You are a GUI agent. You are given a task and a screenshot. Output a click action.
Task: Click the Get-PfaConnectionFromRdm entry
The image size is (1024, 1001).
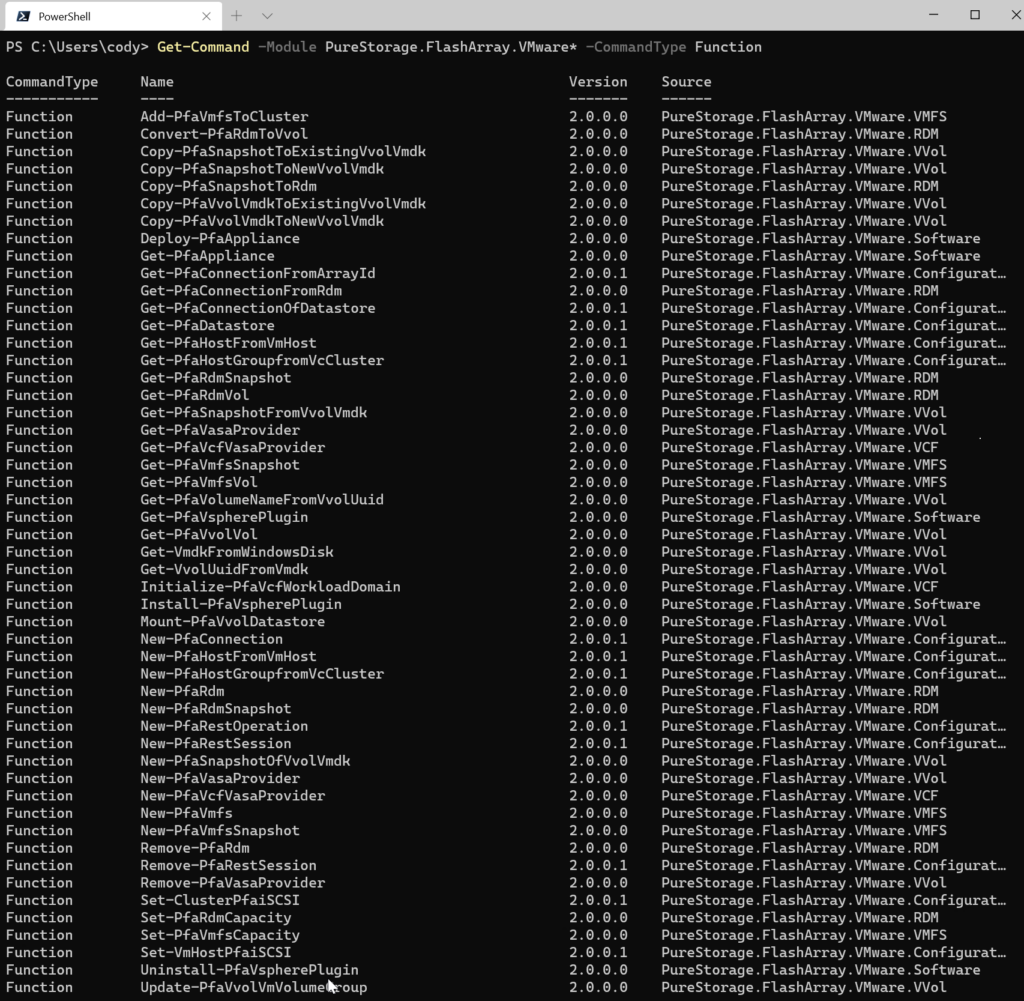241,291
